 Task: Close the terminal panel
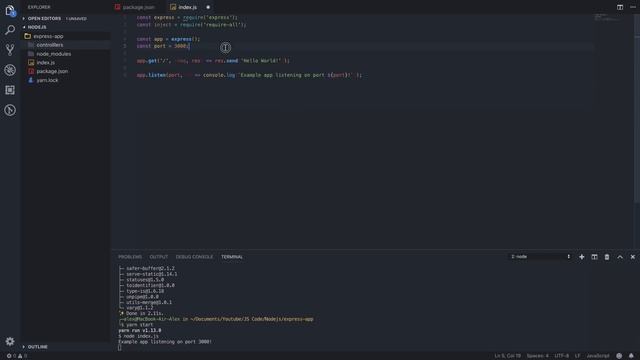pos(633,257)
